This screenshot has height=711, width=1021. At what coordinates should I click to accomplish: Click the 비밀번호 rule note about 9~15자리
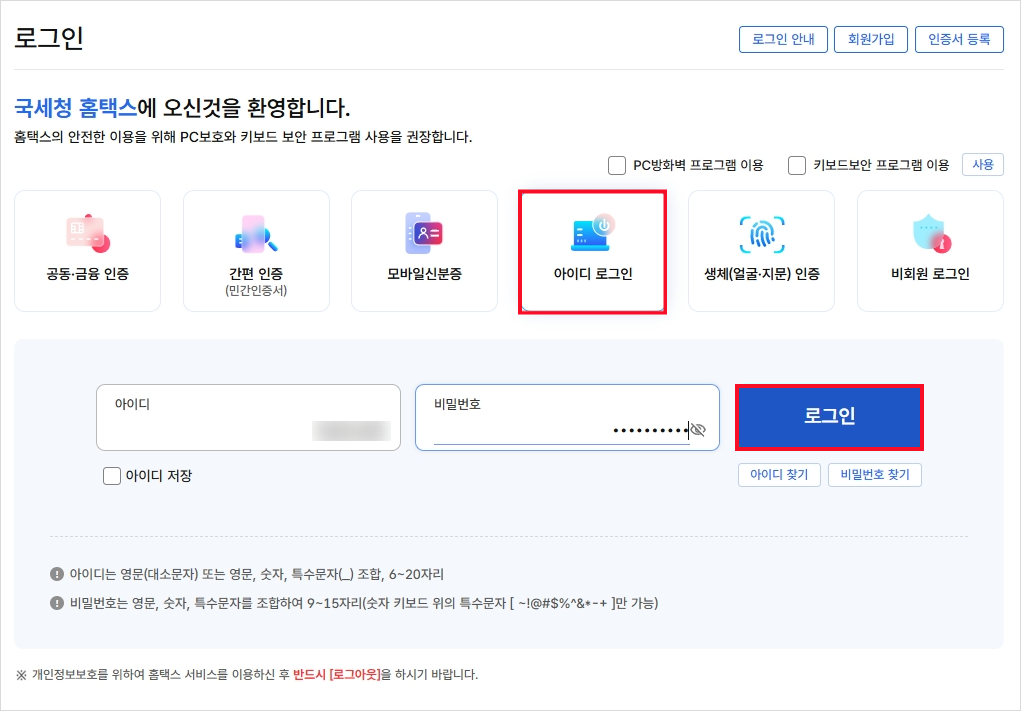363,603
